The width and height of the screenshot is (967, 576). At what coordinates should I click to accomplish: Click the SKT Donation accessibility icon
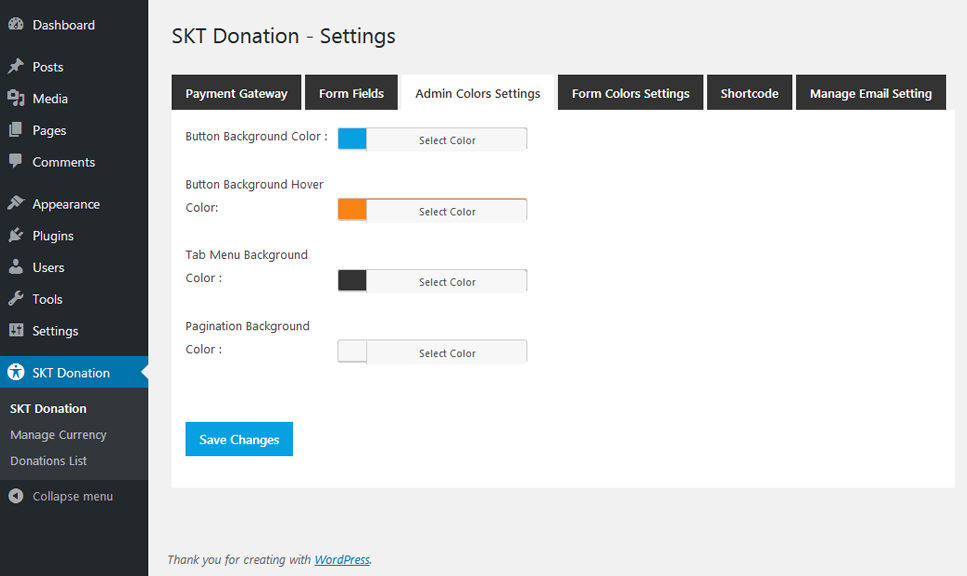pos(16,373)
